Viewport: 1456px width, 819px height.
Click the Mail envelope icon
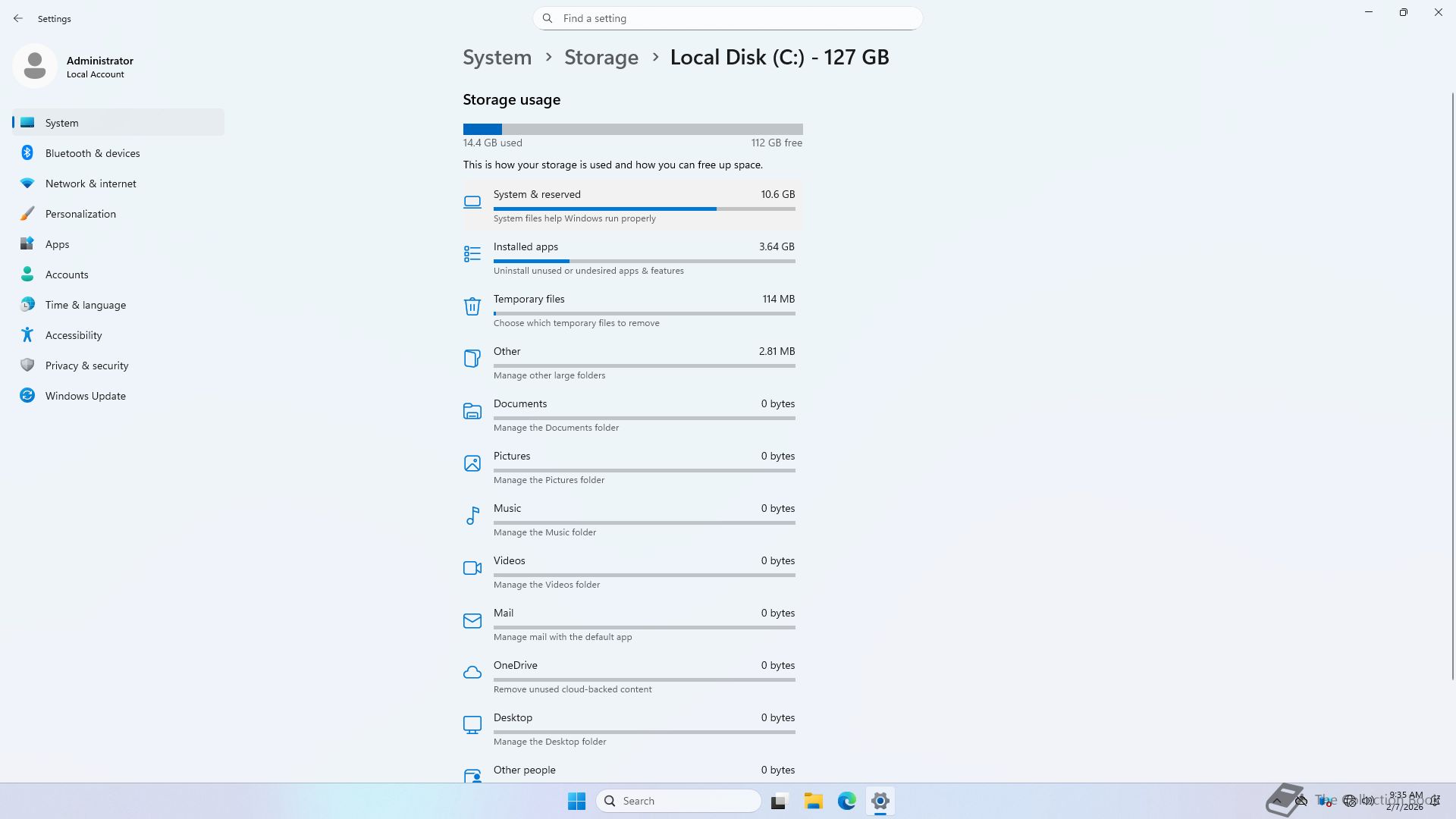click(x=472, y=620)
